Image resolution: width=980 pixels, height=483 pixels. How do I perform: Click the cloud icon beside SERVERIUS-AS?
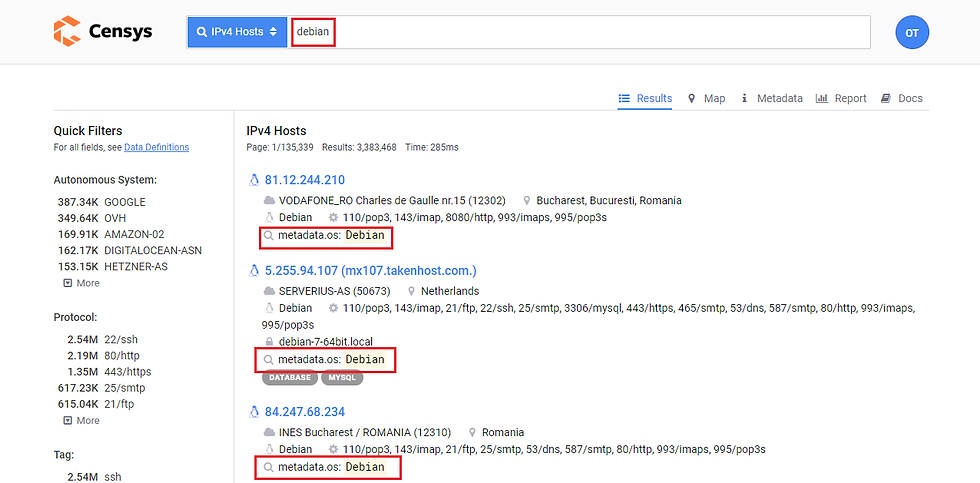pos(269,292)
